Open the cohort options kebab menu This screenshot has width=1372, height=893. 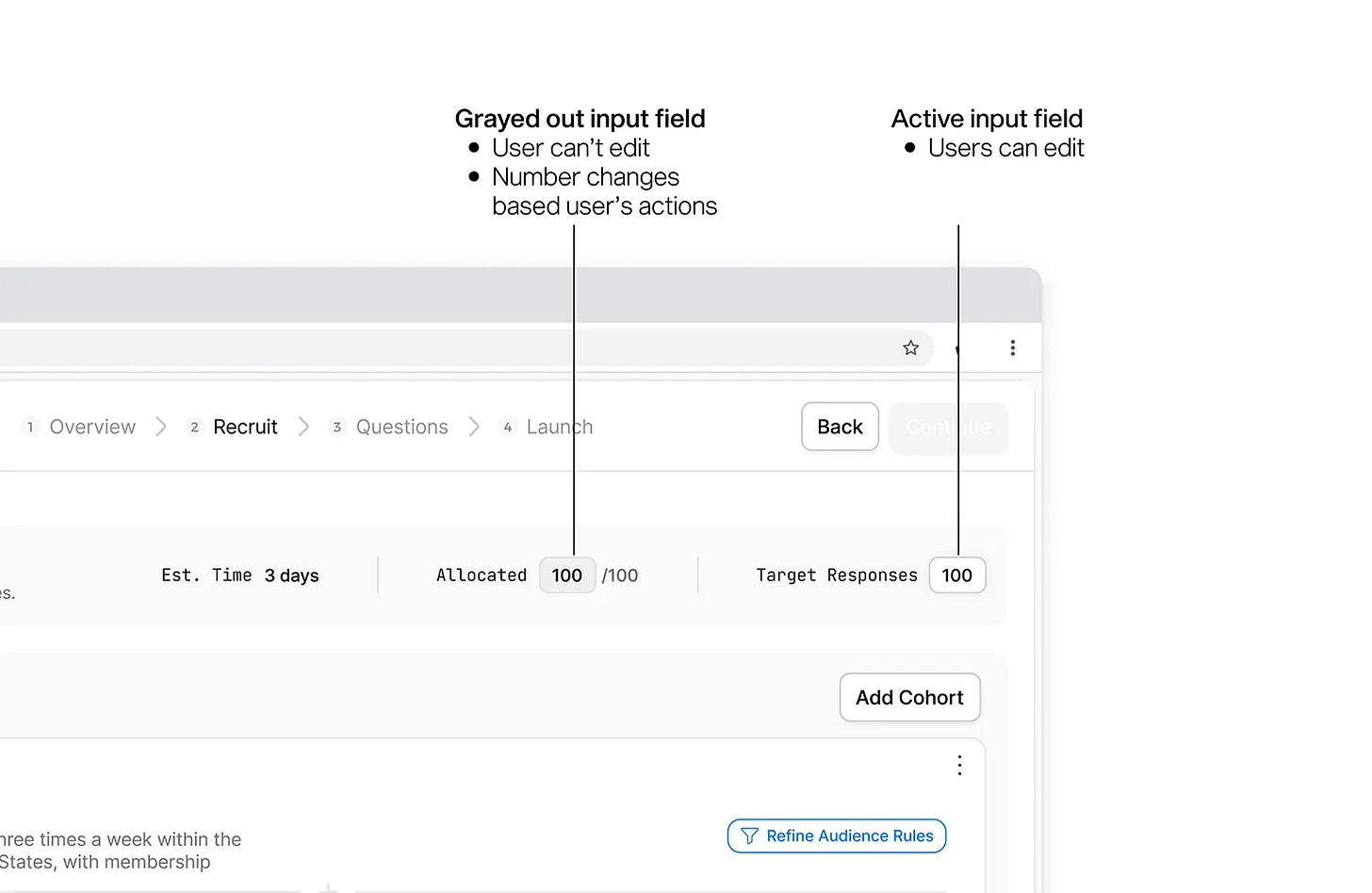[959, 765]
